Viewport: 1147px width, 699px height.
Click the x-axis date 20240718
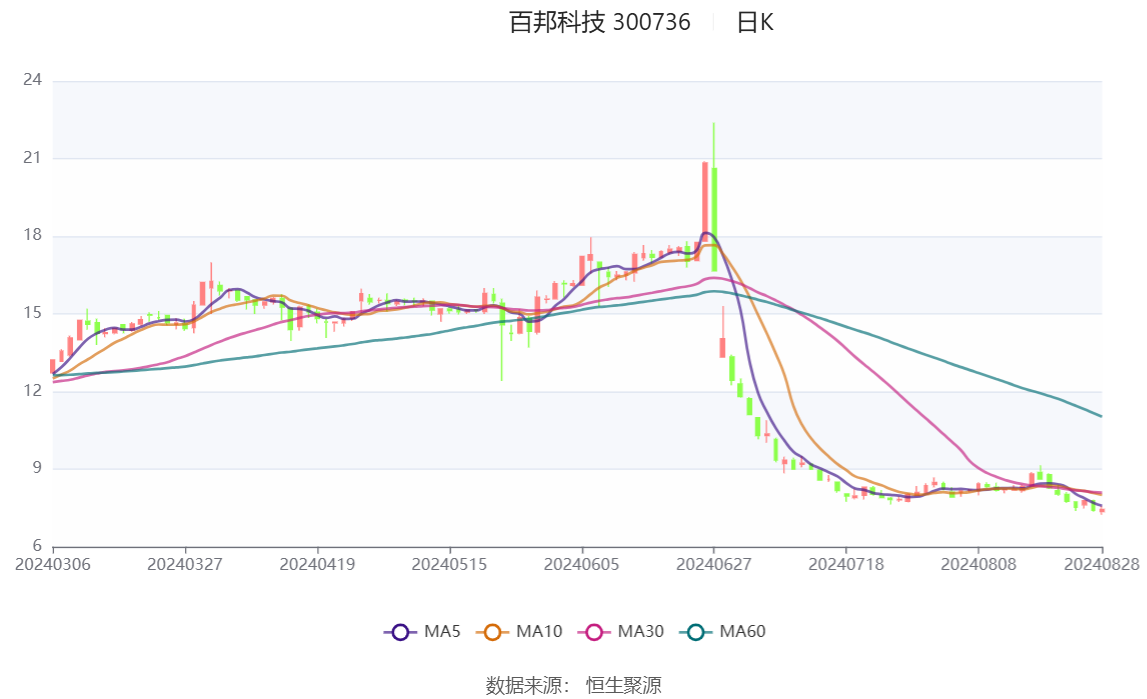pos(846,564)
